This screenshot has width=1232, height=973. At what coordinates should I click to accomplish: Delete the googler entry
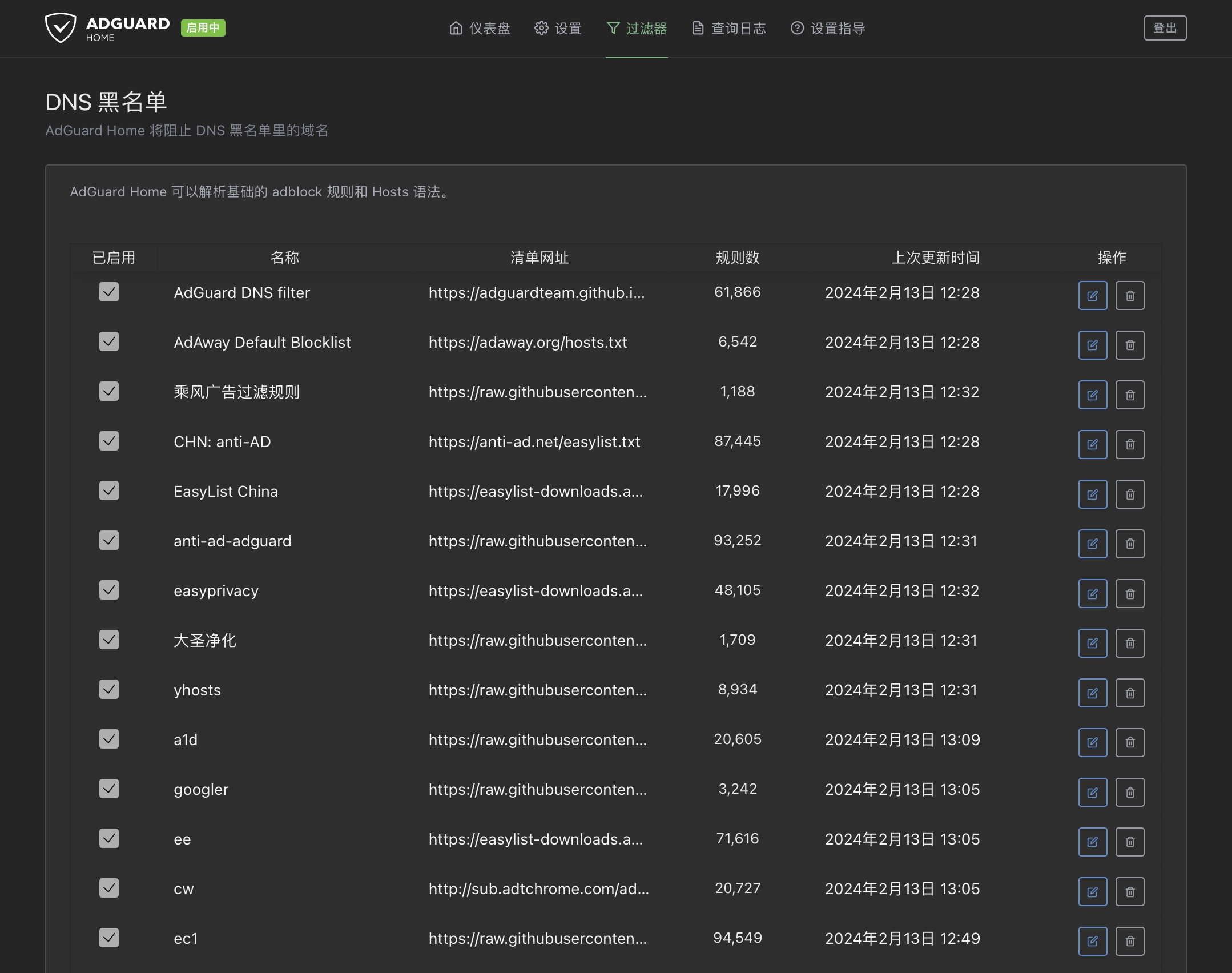tap(1130, 792)
